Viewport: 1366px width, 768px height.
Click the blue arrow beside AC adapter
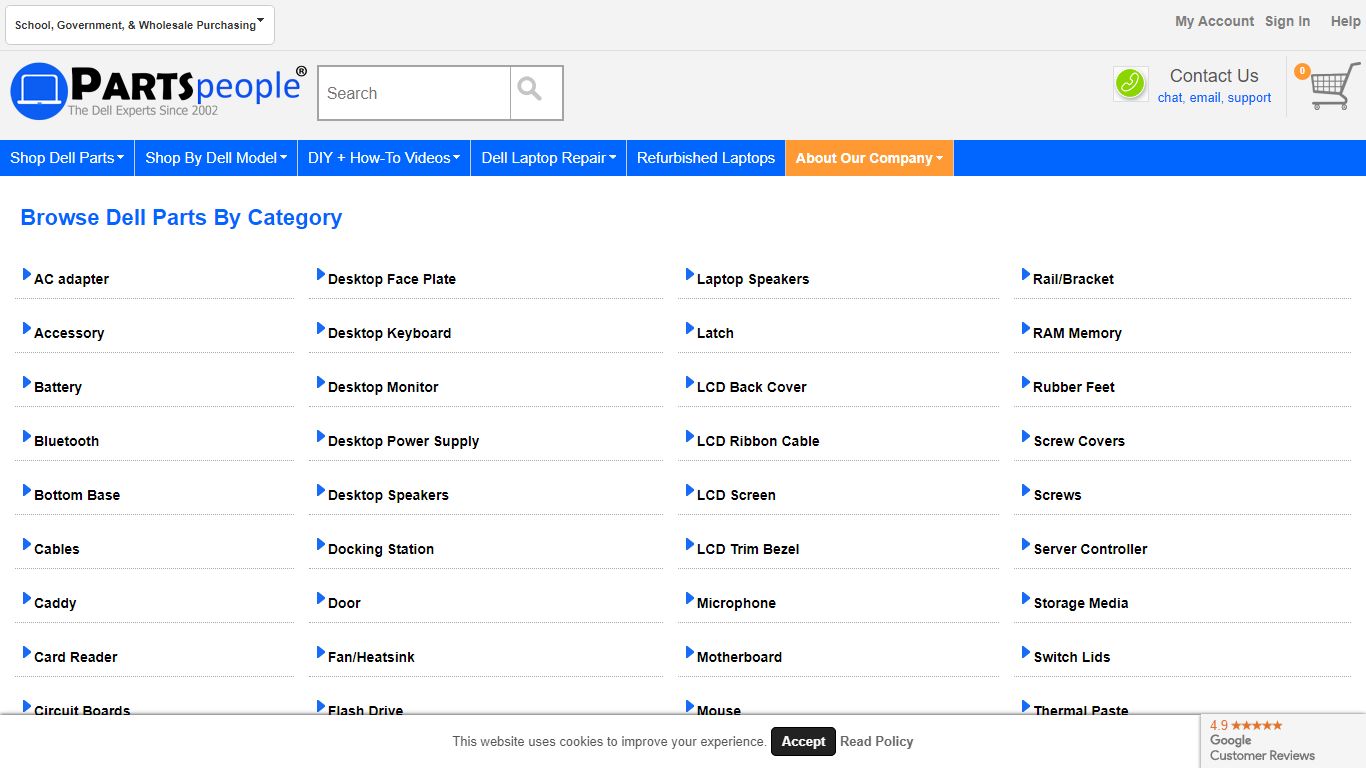click(x=27, y=274)
